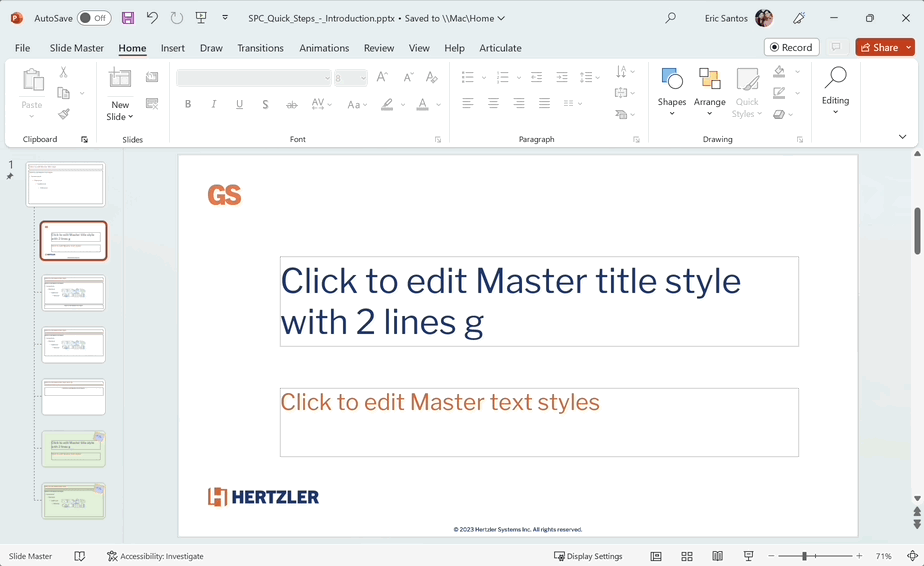This screenshot has height=566, width=924.
Task: Open the Shapes gallery
Action: (672, 86)
